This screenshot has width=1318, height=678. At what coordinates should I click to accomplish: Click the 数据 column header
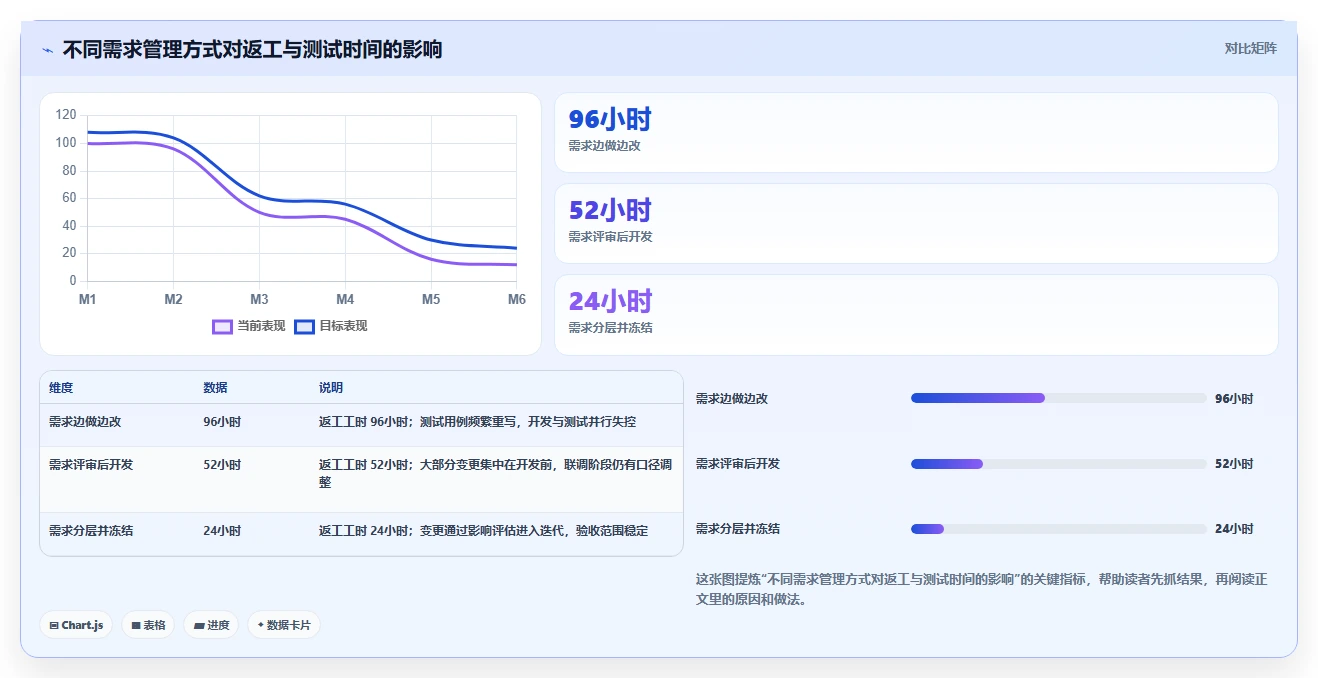tap(215, 388)
